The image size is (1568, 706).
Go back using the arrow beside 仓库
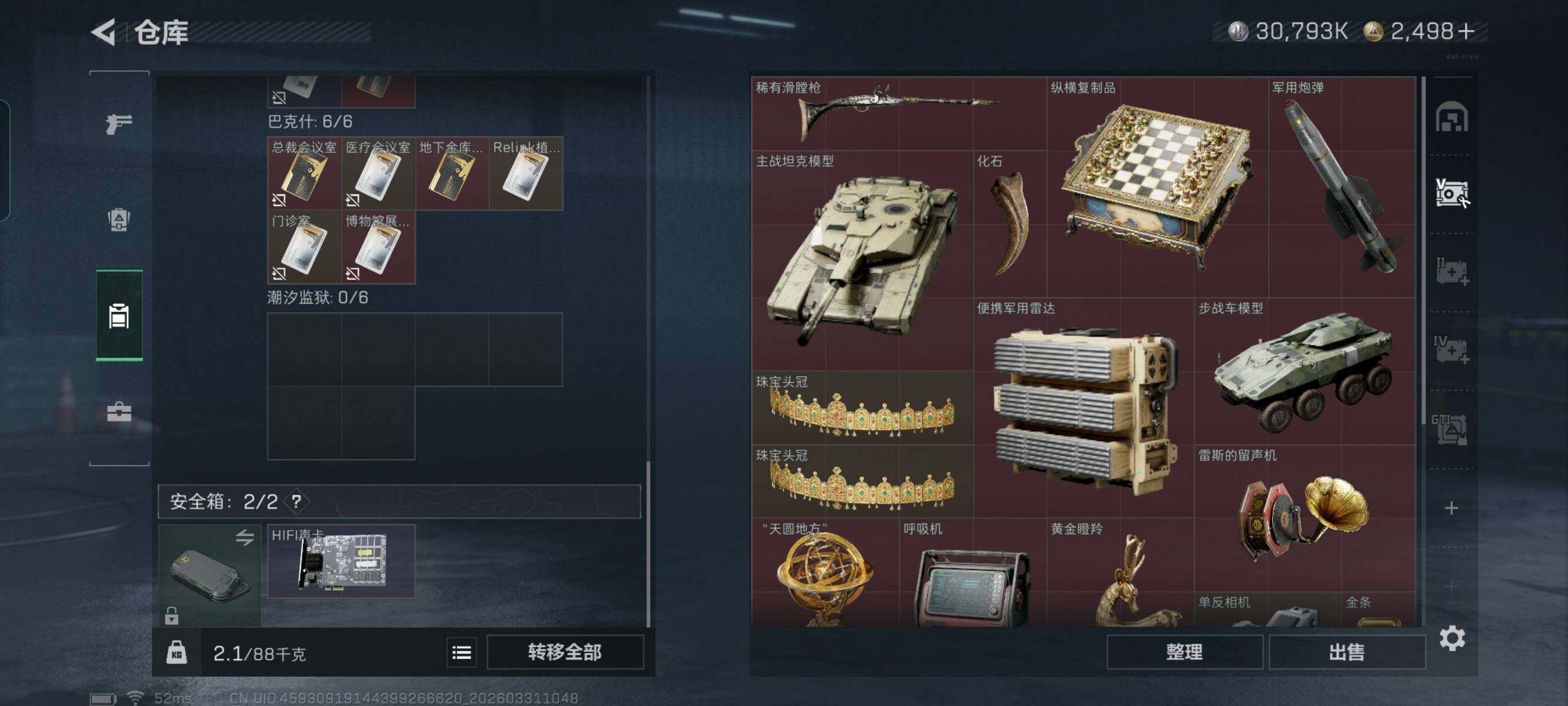click(x=104, y=32)
